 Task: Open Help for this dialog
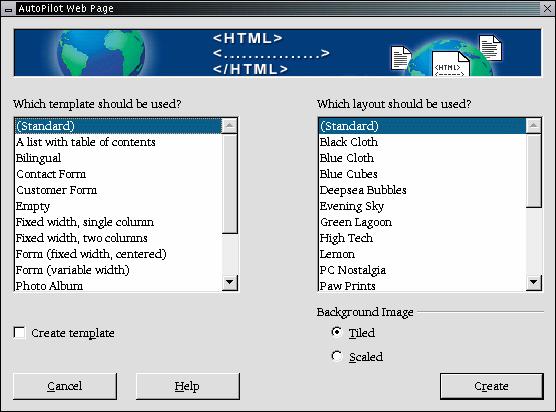pos(187,386)
